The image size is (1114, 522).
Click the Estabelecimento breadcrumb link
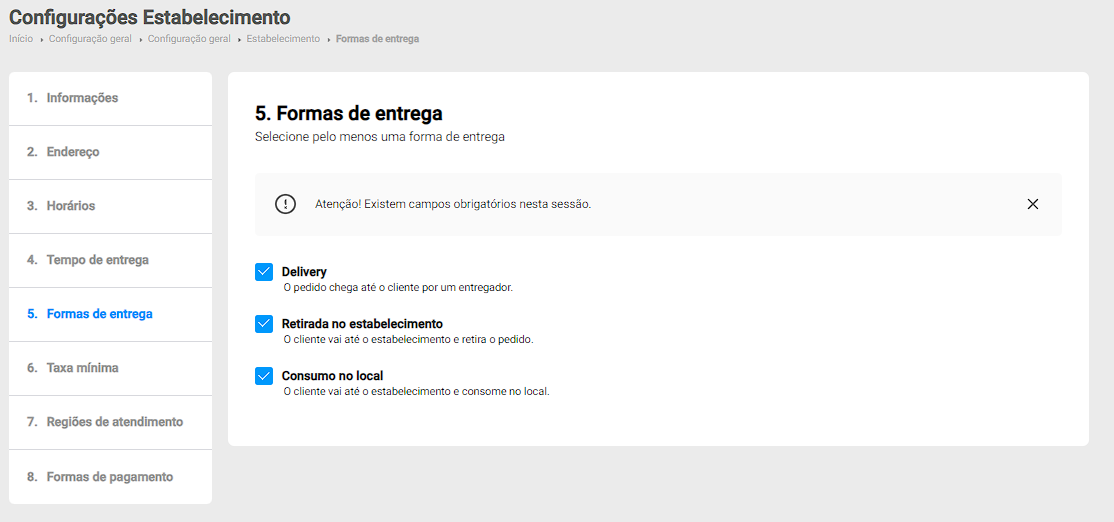pyautogui.click(x=283, y=39)
